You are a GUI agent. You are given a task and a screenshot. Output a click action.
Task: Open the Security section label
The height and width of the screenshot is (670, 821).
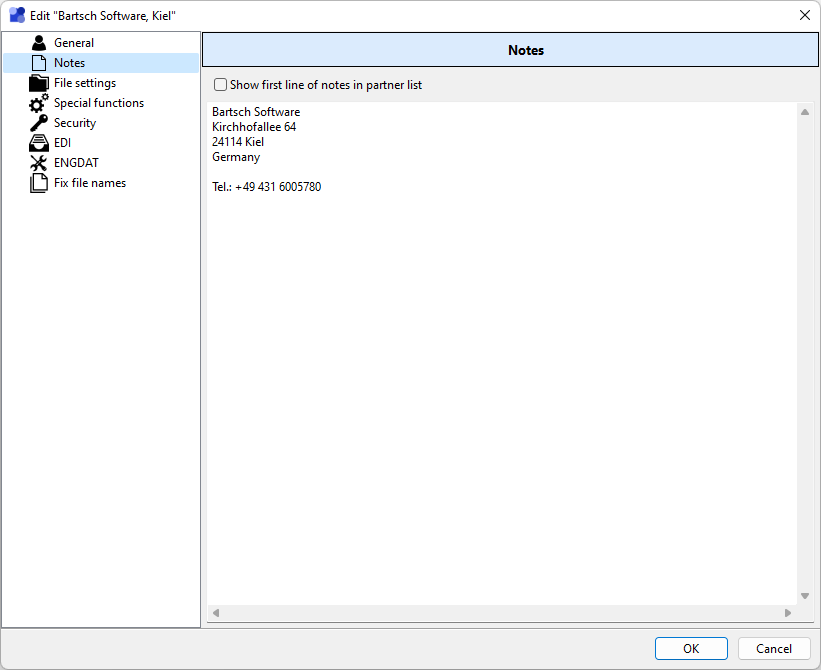(x=75, y=123)
